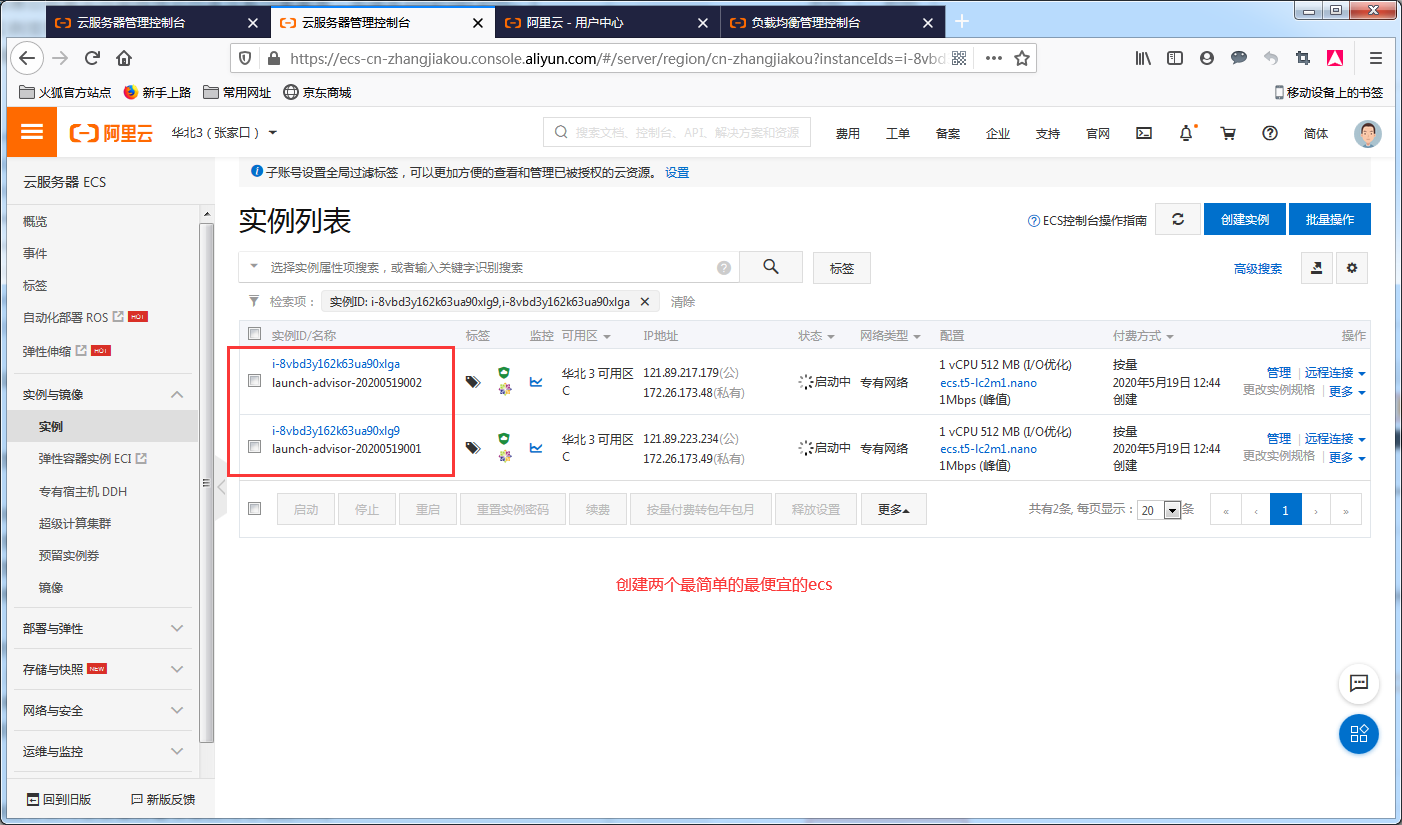Open the help question-mark icon

click(x=1270, y=132)
